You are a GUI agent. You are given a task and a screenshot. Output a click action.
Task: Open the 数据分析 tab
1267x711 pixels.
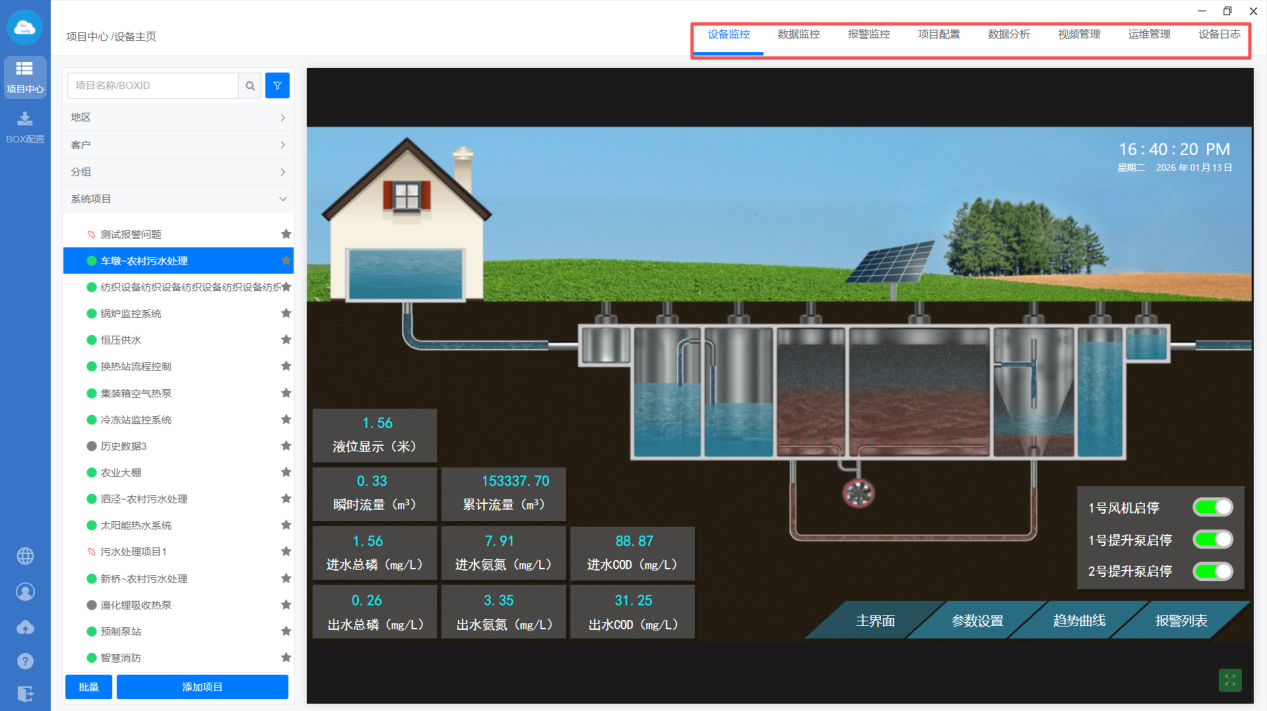[1008, 34]
